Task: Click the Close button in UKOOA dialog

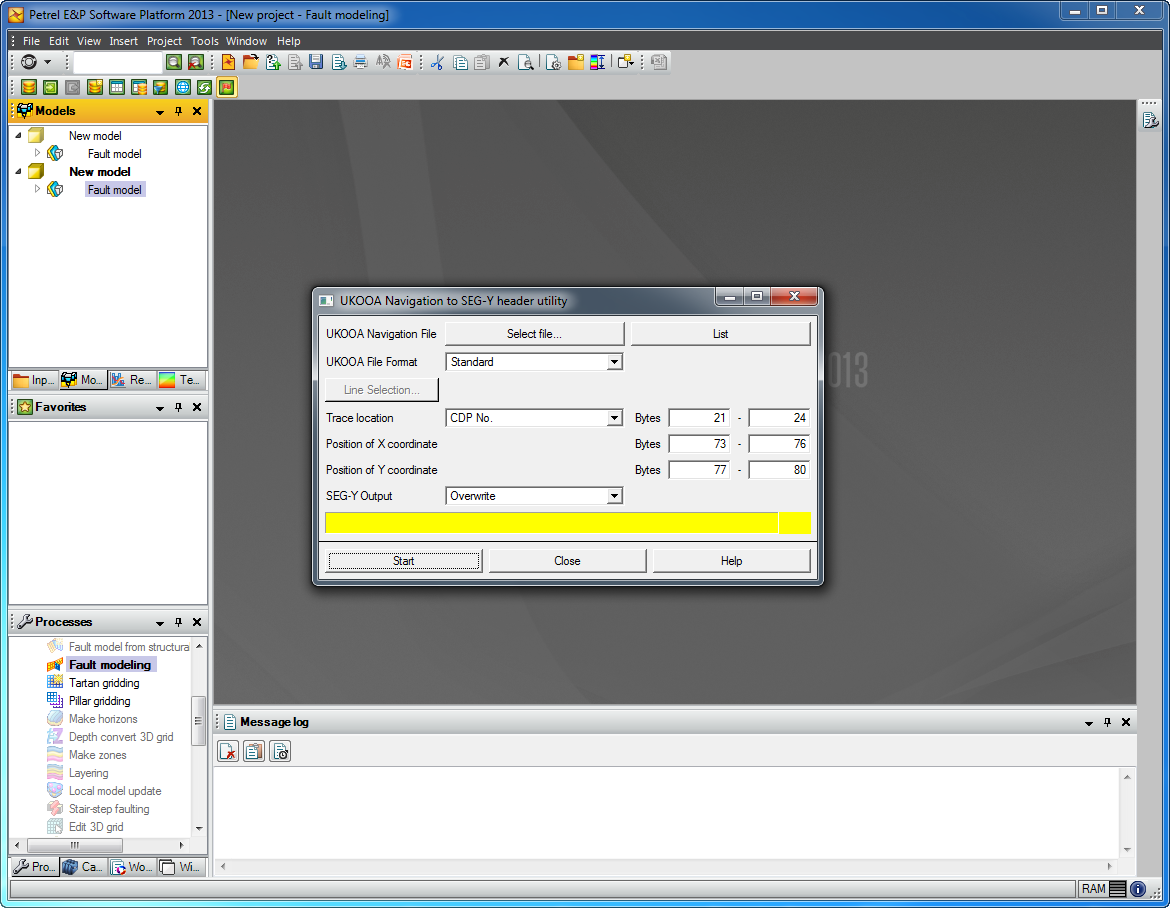Action: [567, 561]
